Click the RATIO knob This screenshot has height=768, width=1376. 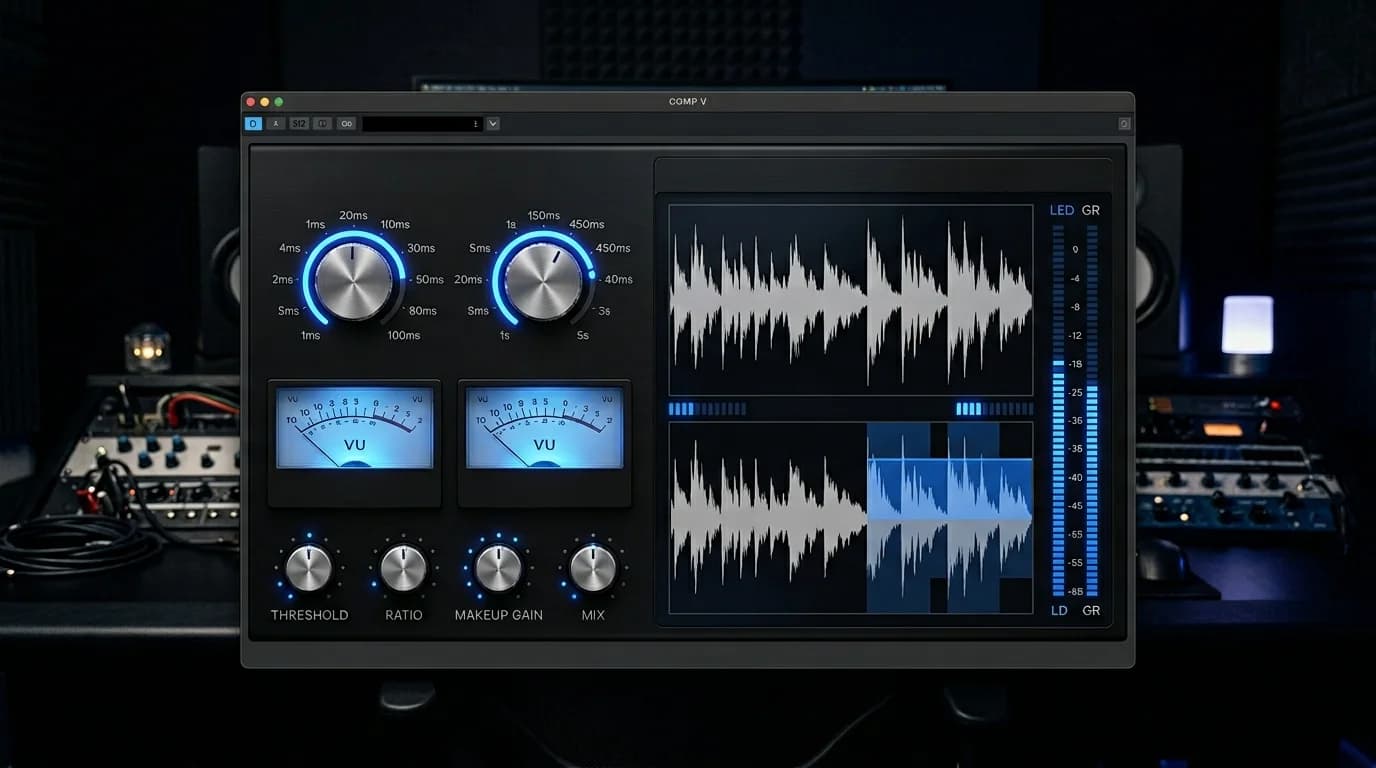click(403, 567)
